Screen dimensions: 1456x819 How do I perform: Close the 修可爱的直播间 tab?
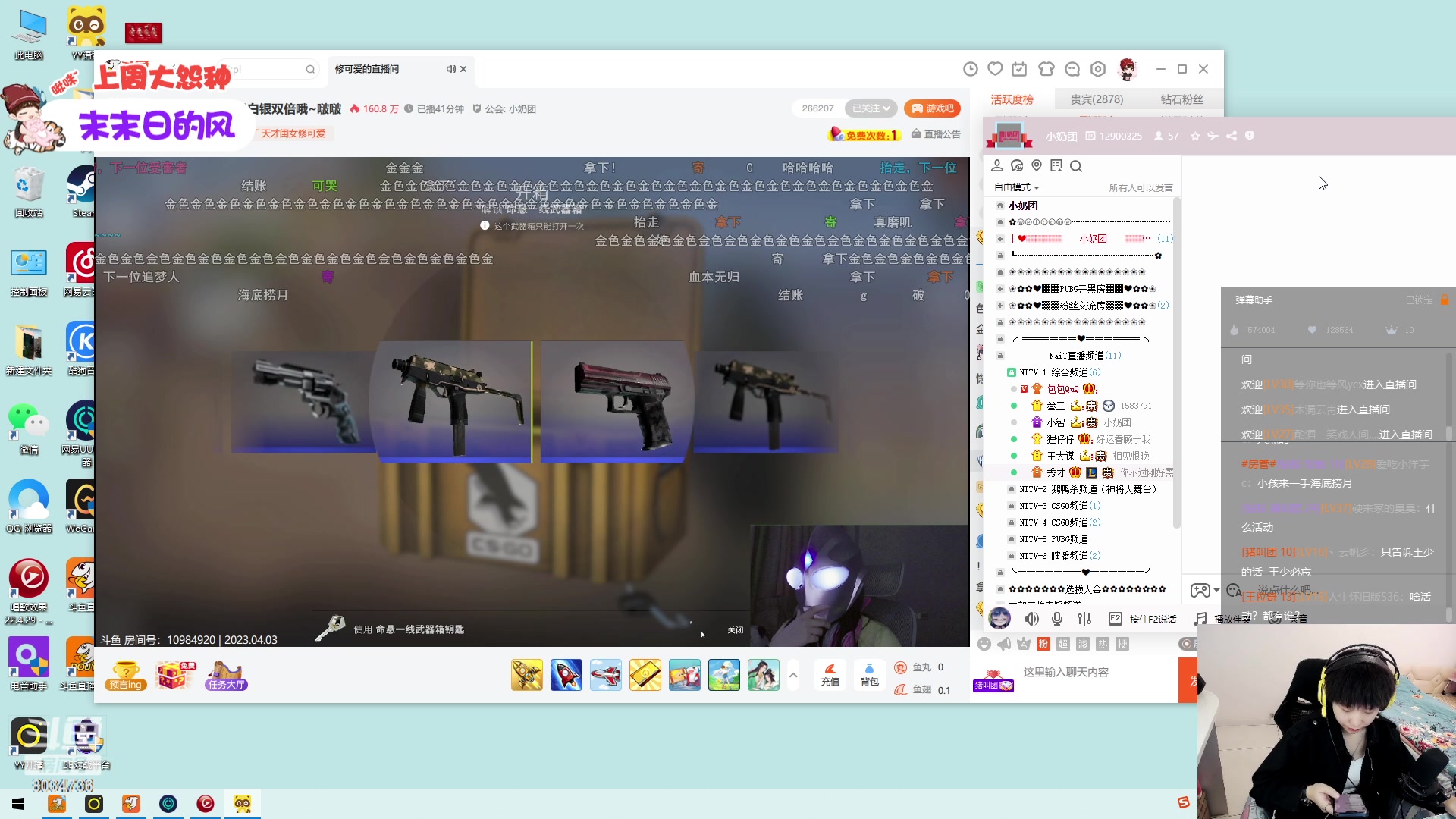(463, 69)
